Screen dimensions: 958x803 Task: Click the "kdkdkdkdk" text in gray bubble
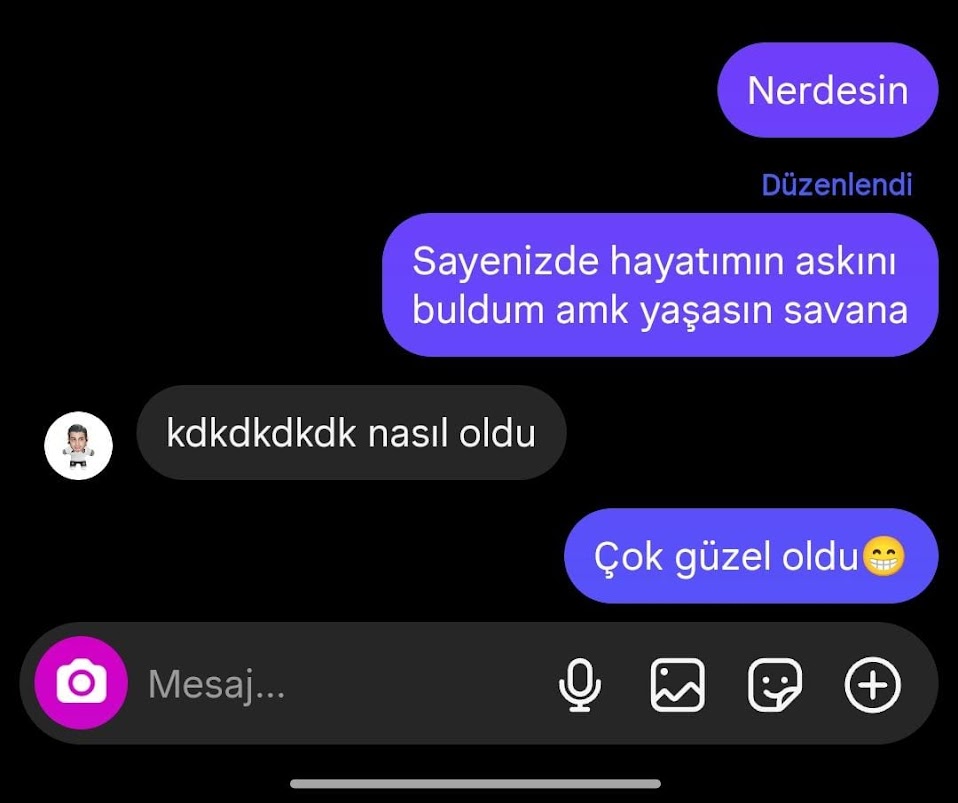261,433
